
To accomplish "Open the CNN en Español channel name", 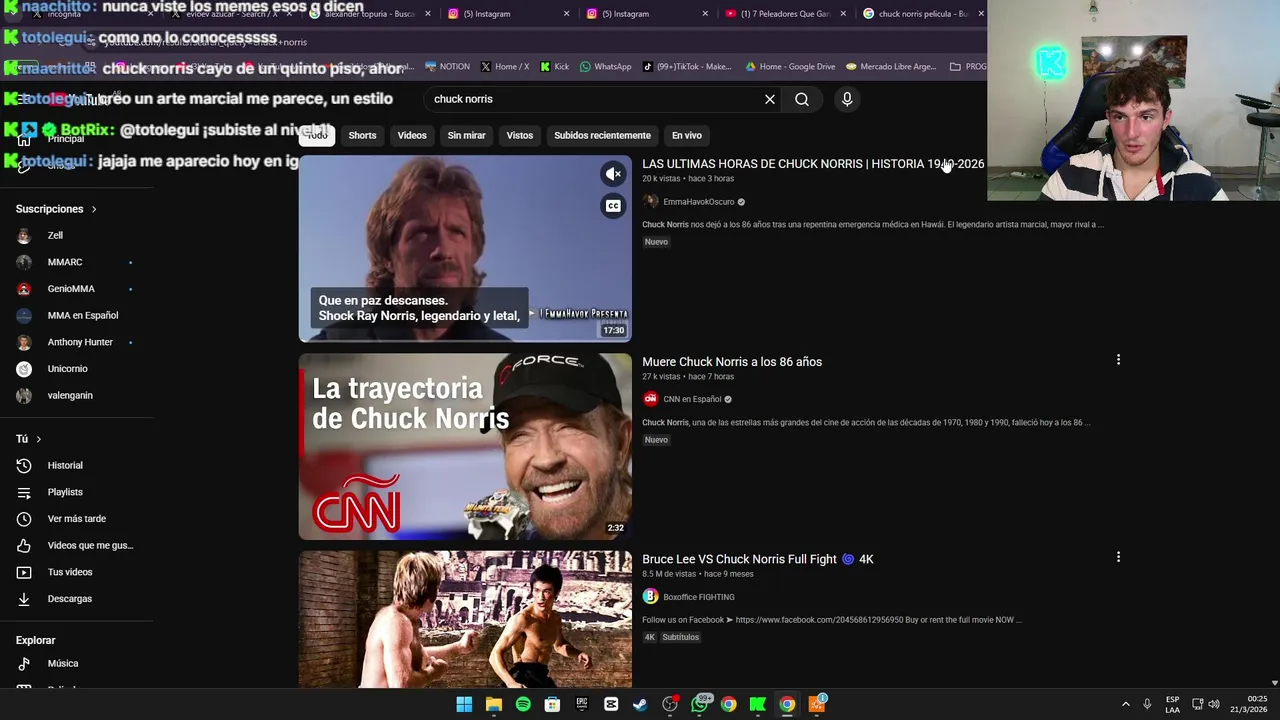I will [692, 400].
